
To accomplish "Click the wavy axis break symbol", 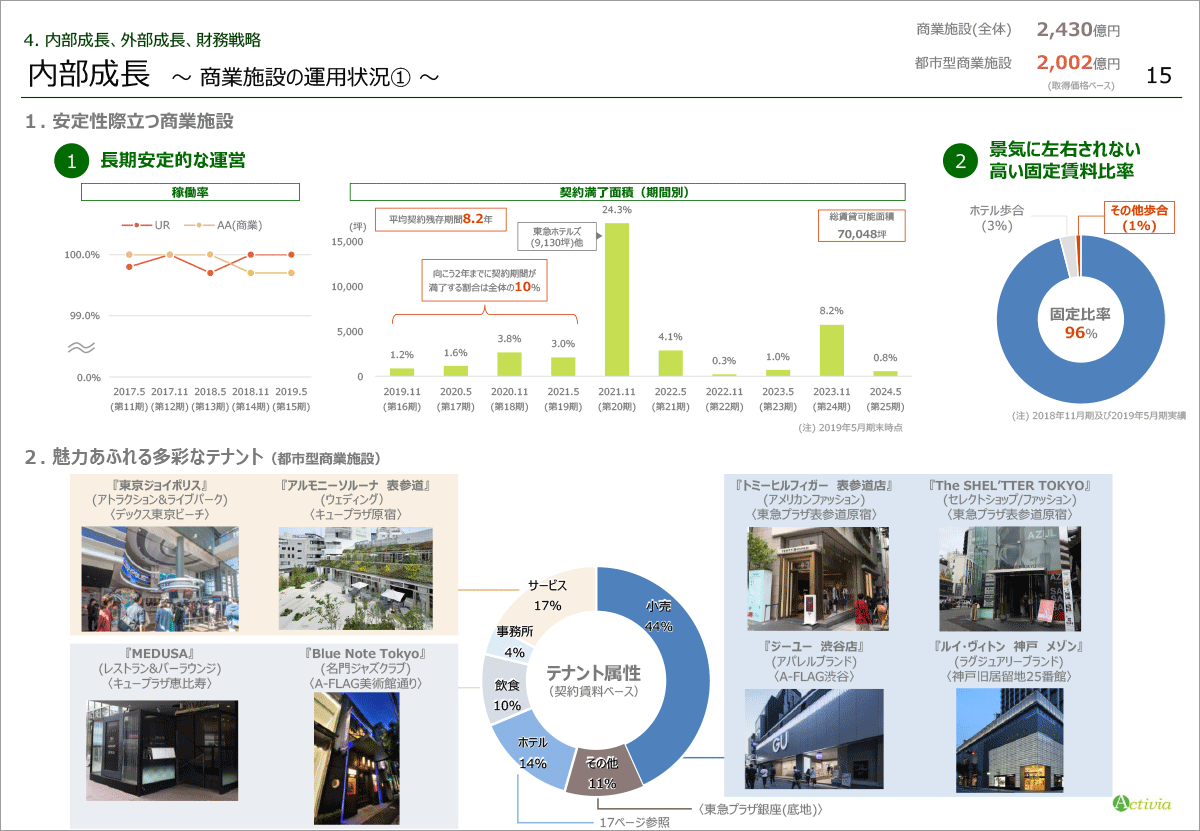I will (82, 347).
